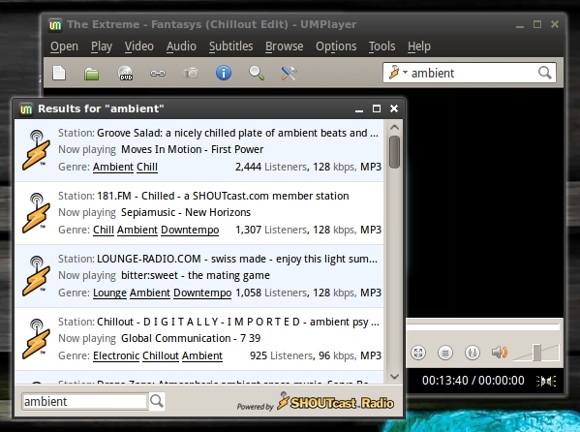This screenshot has height=432, width=580.
Task: Toggle the playlist button in the control bar
Action: 445,352
